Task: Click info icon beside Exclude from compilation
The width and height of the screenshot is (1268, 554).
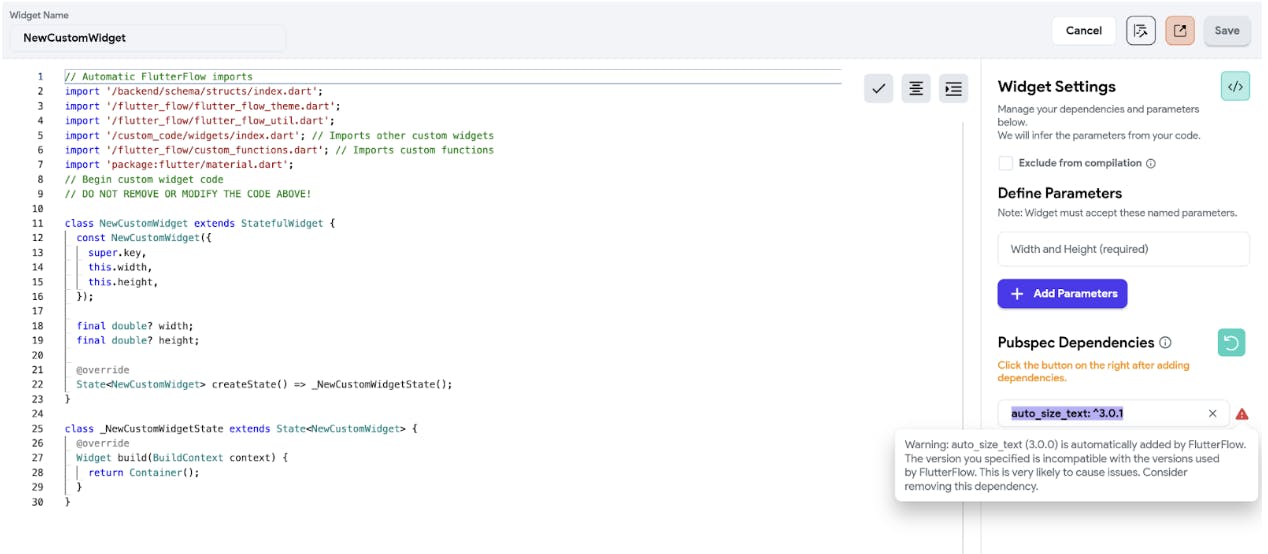Action: [x=1151, y=163]
